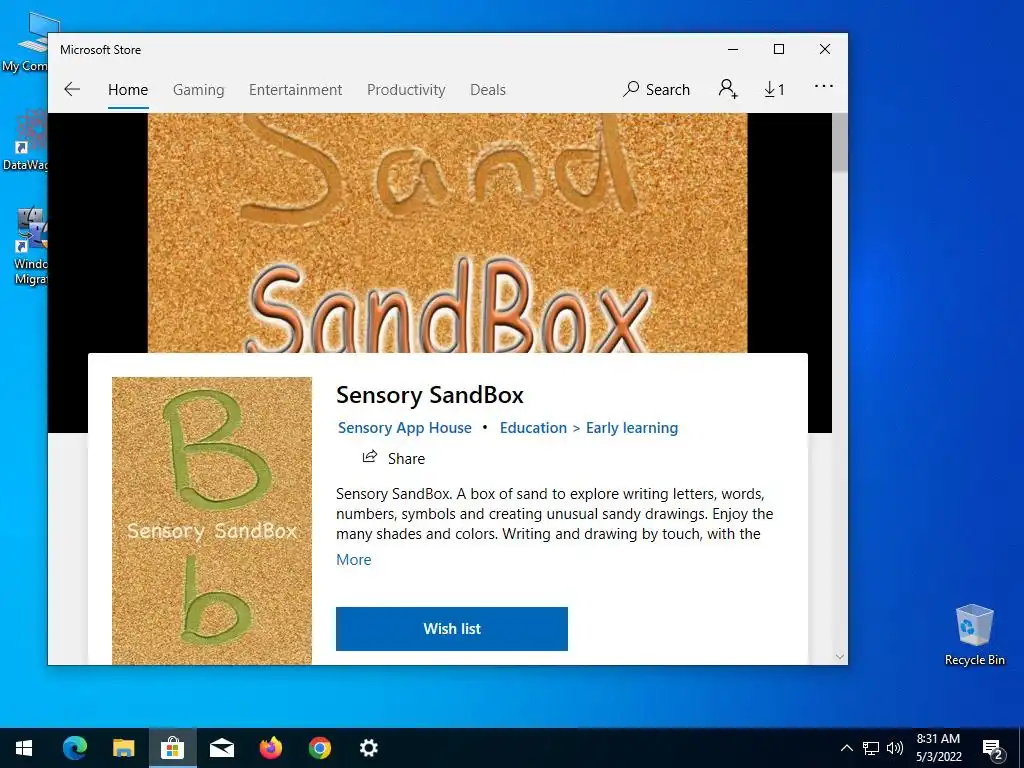Launch Google Chrome from taskbar
This screenshot has width=1024, height=768.
[x=319, y=748]
